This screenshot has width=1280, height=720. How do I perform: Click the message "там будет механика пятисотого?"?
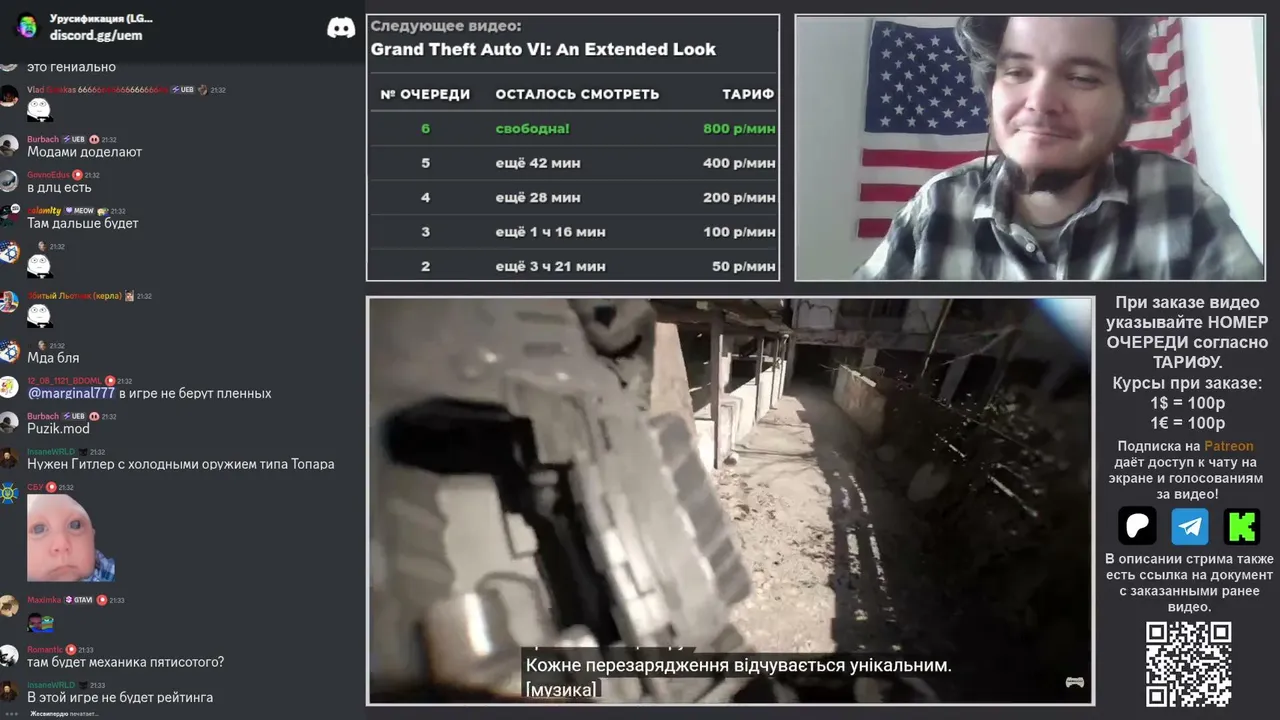pos(126,662)
